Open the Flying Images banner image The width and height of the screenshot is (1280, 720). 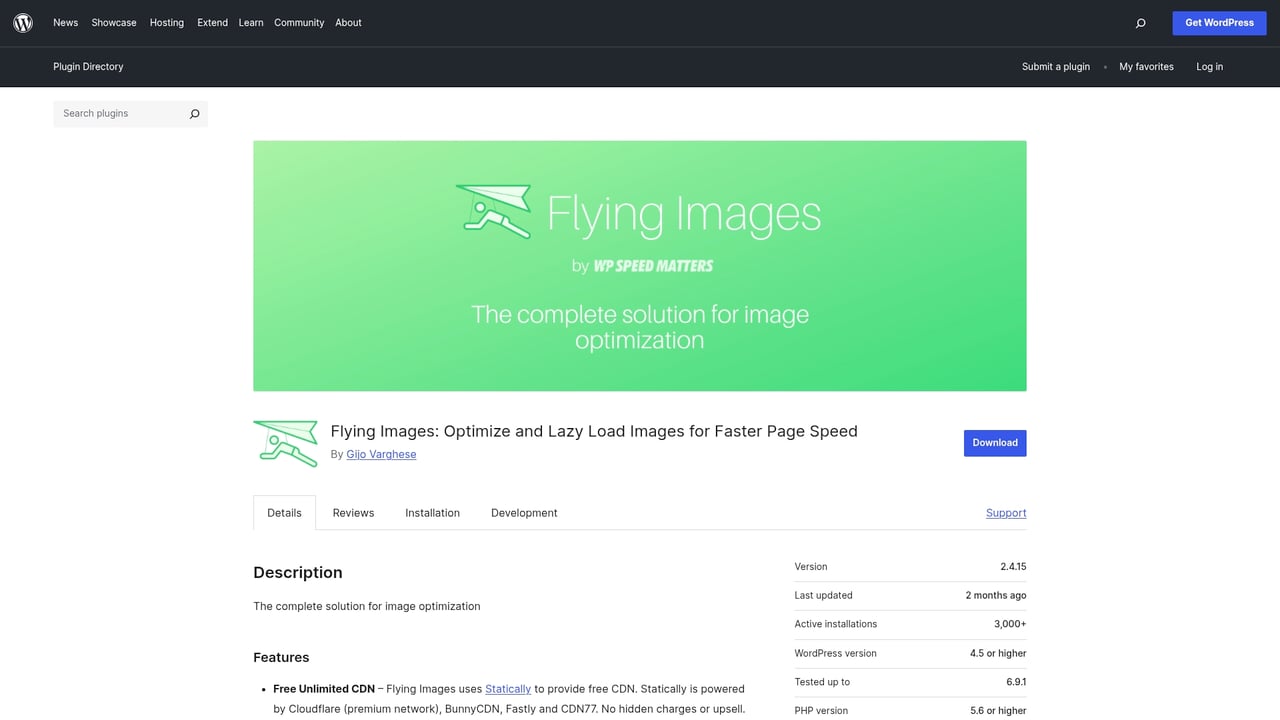[640, 265]
